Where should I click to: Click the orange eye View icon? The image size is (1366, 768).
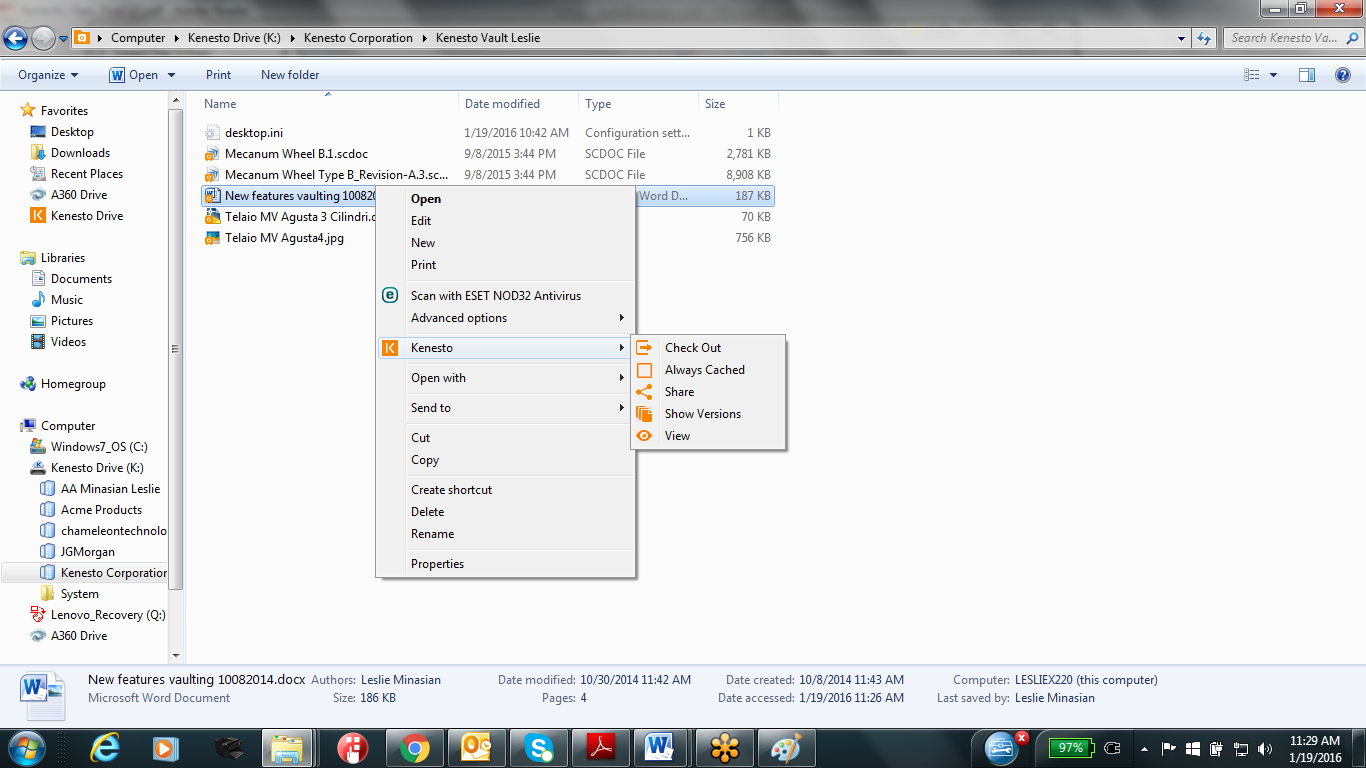point(645,436)
